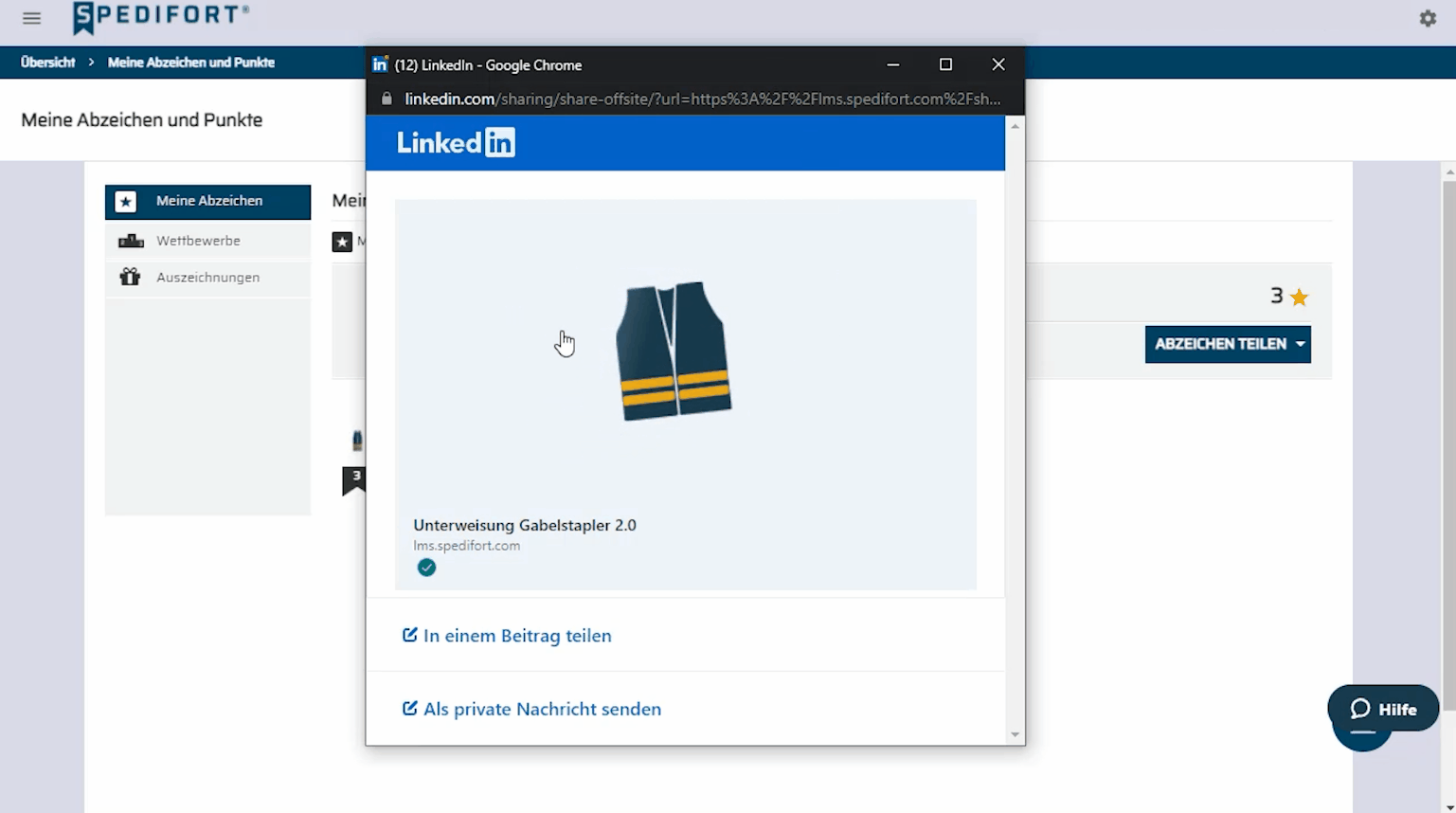Viewport: 1456px width, 813px height.
Task: Maximize the LinkedIn popup window
Action: click(945, 64)
